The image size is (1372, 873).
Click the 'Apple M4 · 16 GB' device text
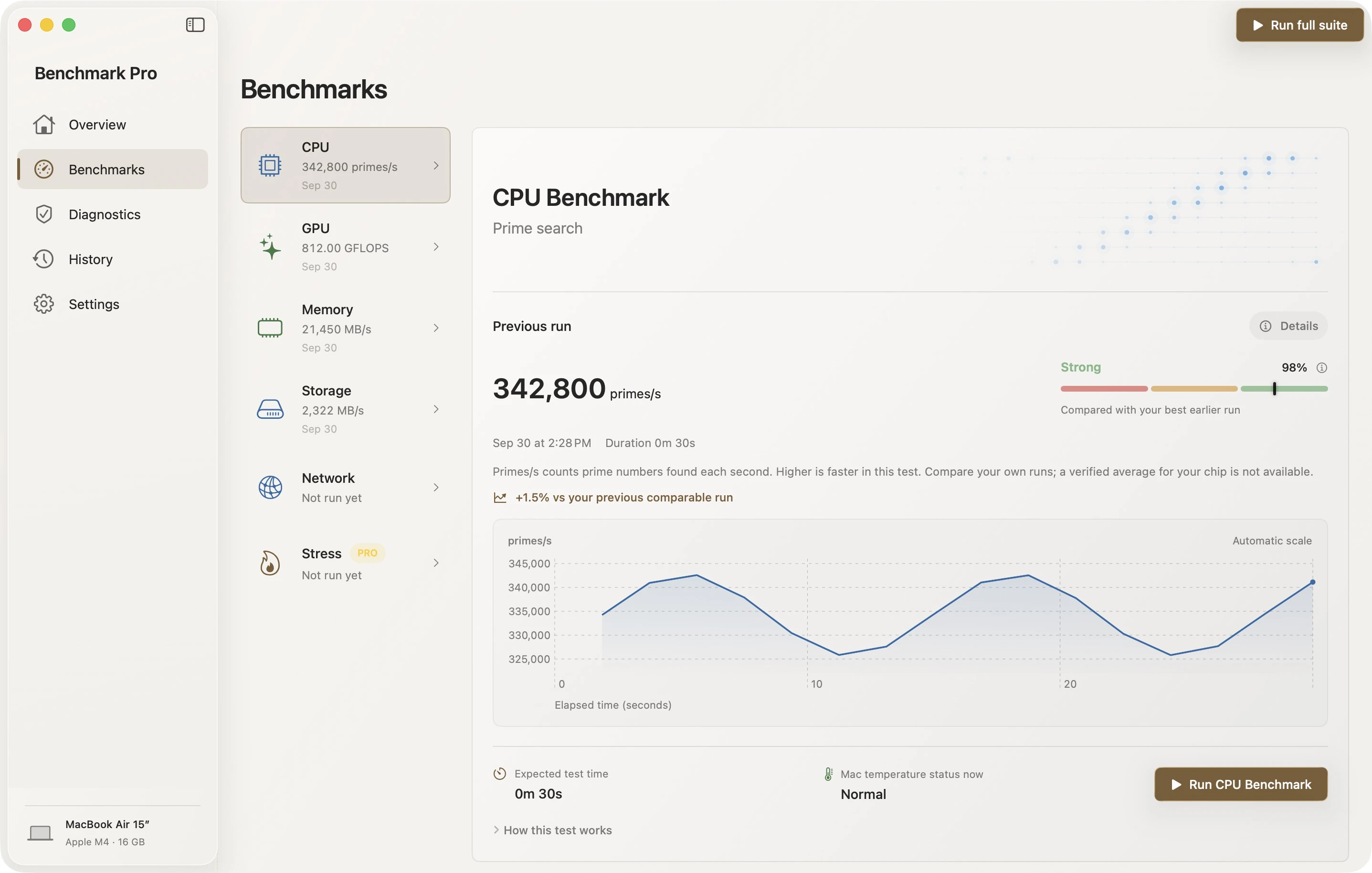pos(105,841)
